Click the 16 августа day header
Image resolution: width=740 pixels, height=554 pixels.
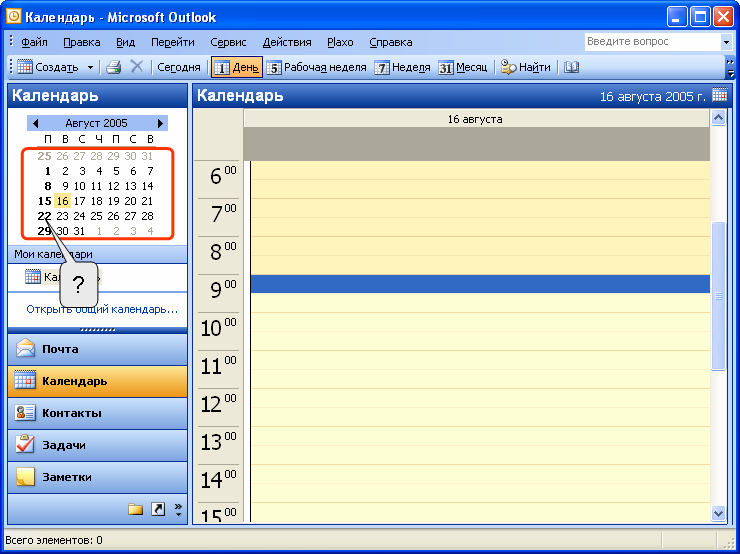[x=477, y=119]
